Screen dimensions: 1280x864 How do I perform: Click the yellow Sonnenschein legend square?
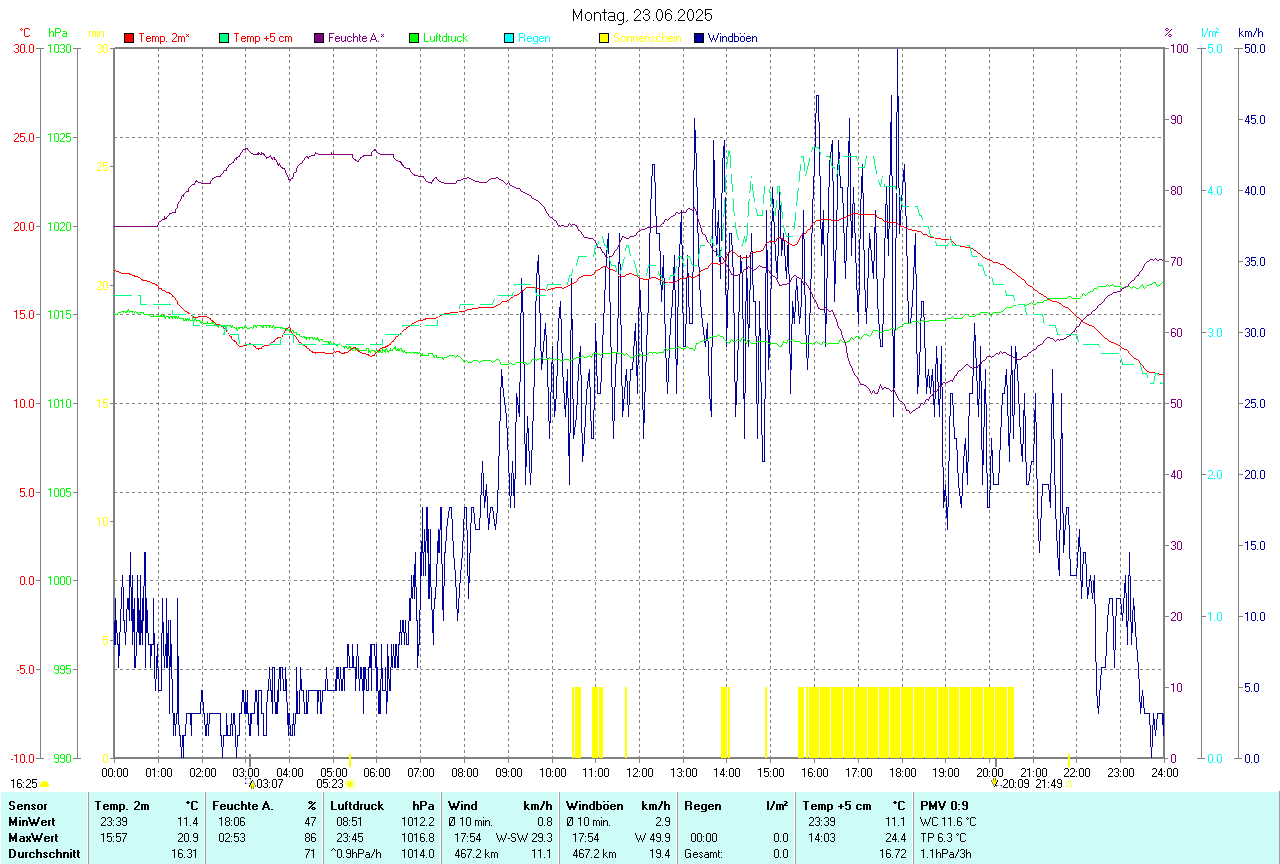pyautogui.click(x=604, y=38)
